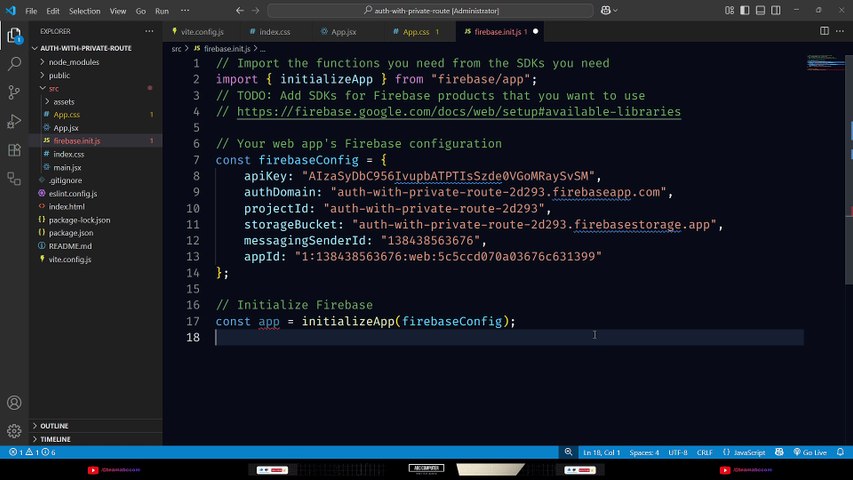Click the code minimap preview
Viewport: 853px width, 480px height.
click(825, 63)
